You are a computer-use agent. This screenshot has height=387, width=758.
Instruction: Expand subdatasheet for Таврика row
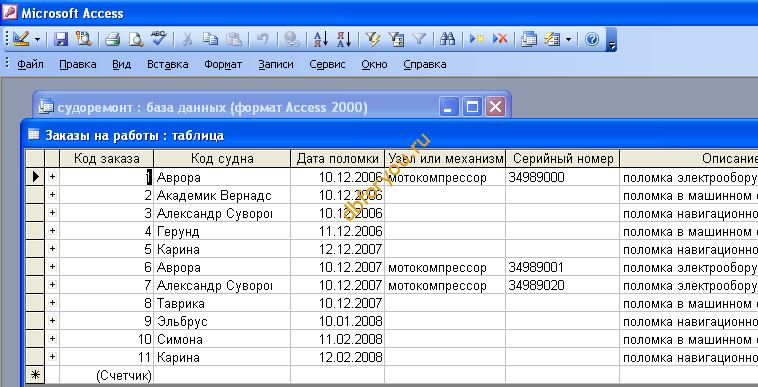pos(52,302)
